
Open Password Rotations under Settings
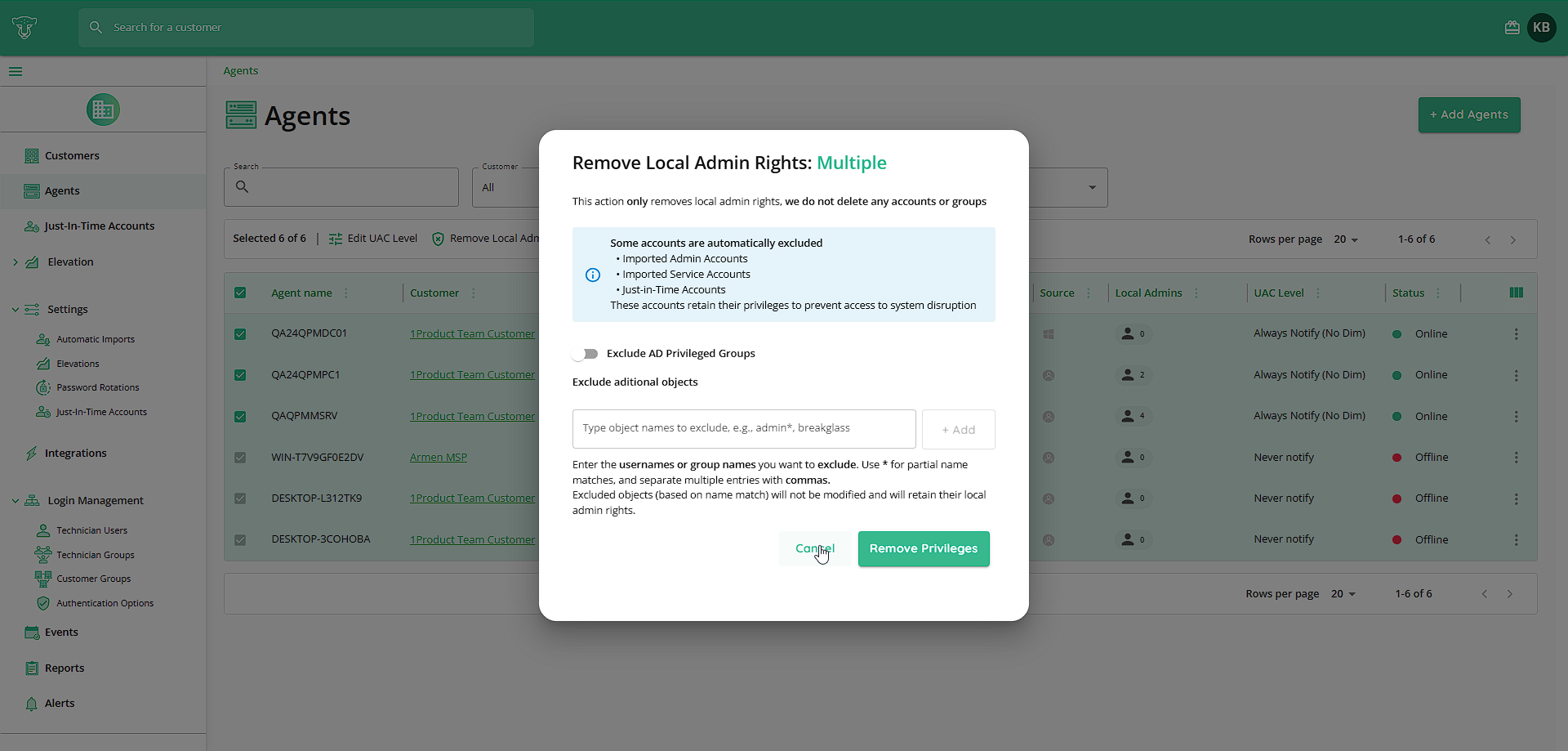click(97, 387)
